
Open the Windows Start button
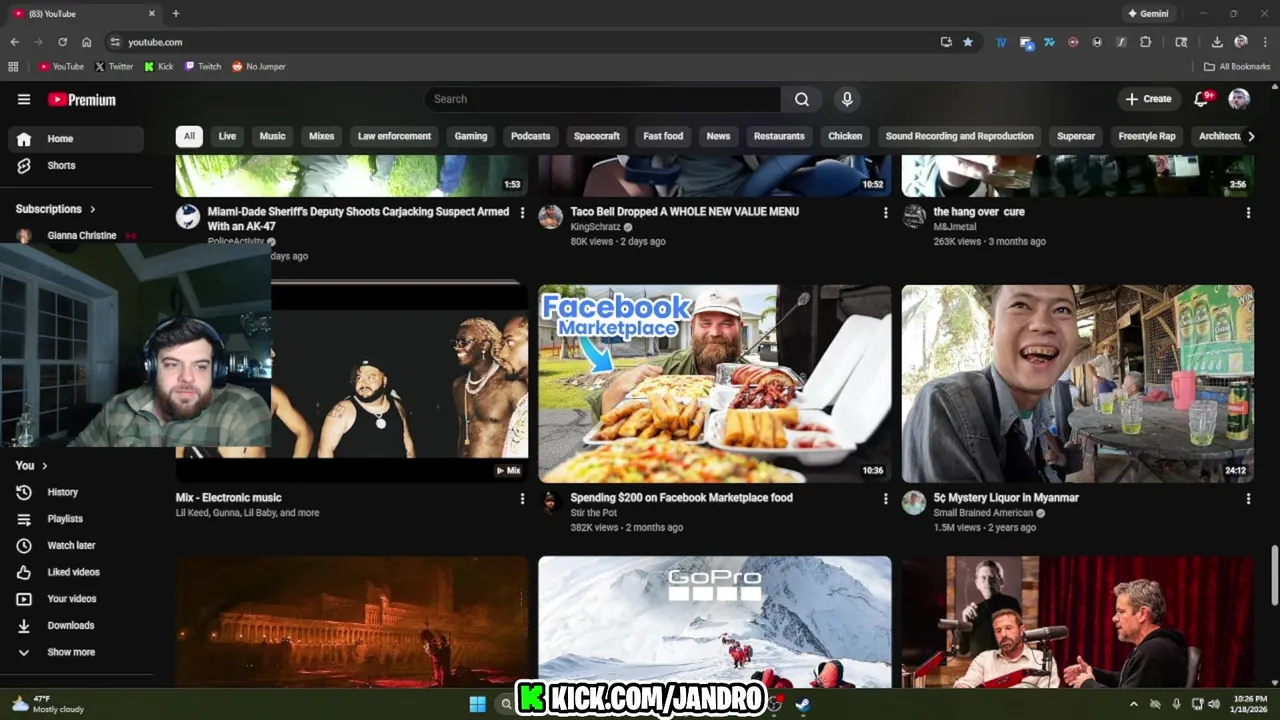point(477,704)
